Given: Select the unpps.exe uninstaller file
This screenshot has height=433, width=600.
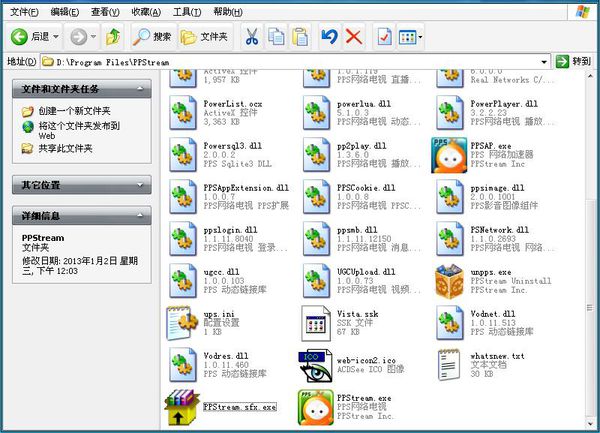Looking at the screenshot, I should click(x=449, y=280).
